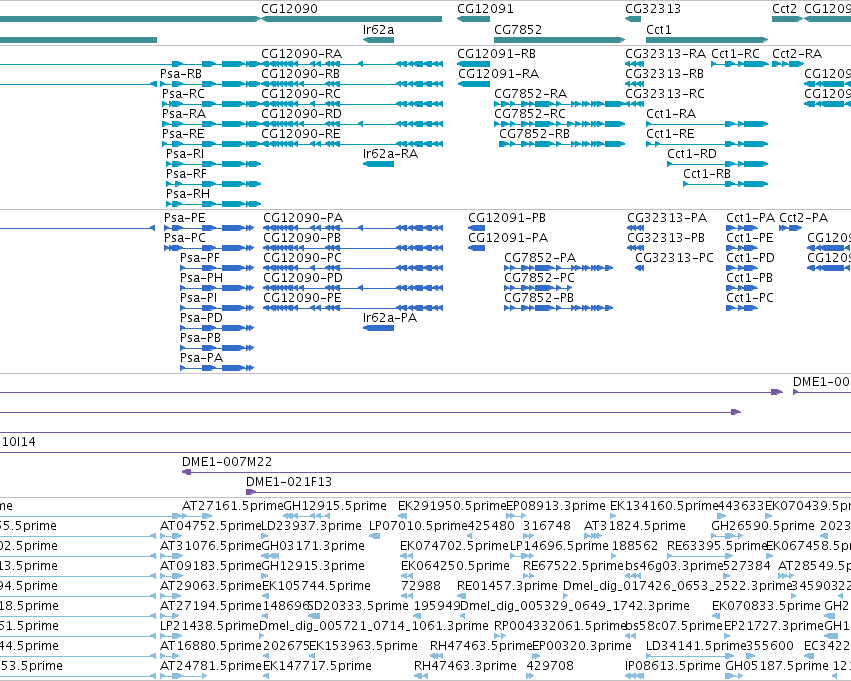Select protein Cct1-PA

(751, 218)
